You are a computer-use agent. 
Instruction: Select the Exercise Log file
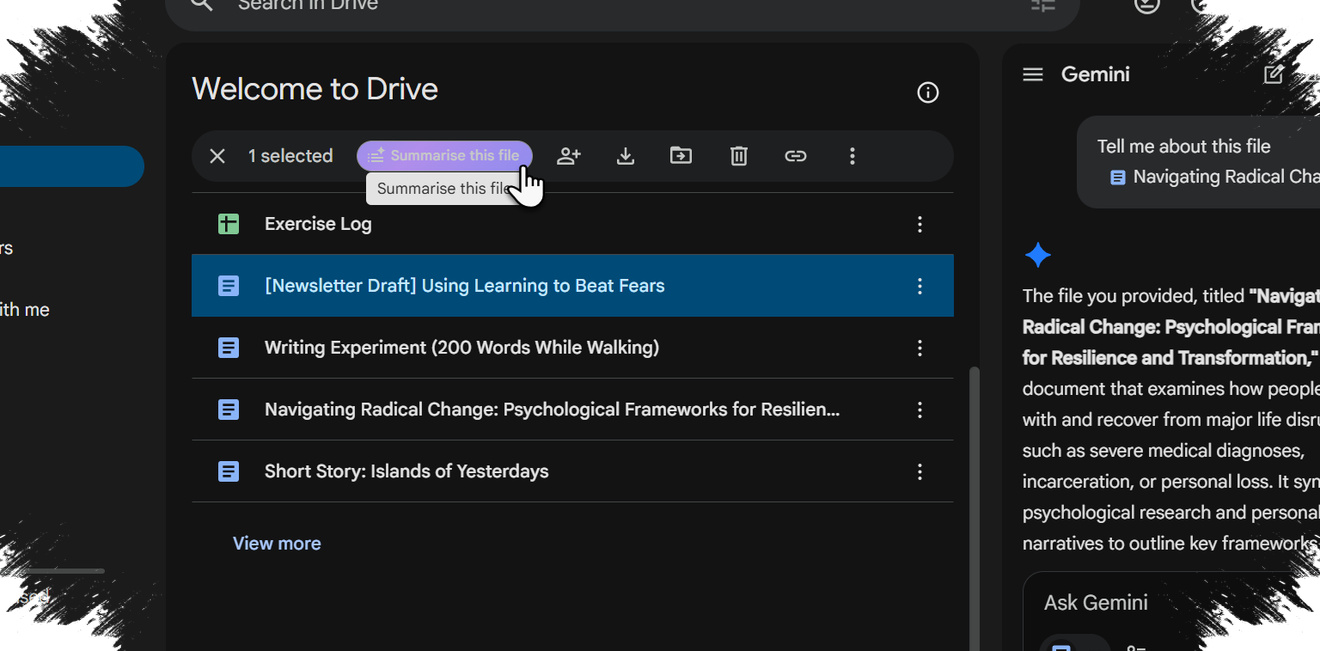pyautogui.click(x=572, y=224)
